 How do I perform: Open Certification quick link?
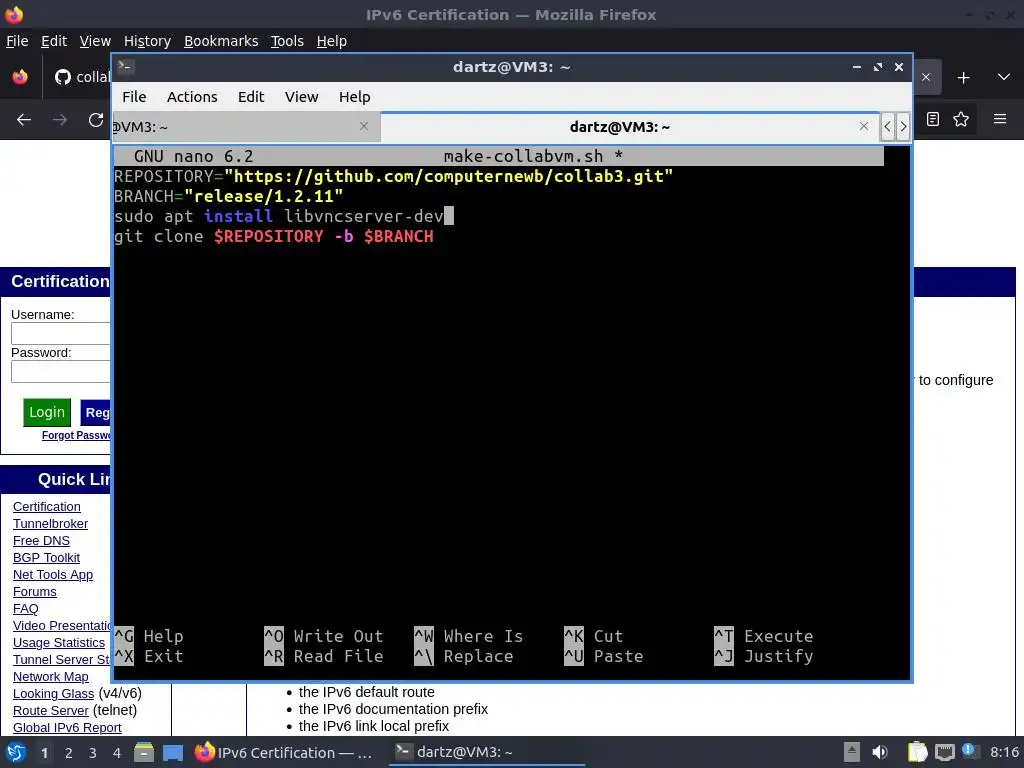[46, 507]
